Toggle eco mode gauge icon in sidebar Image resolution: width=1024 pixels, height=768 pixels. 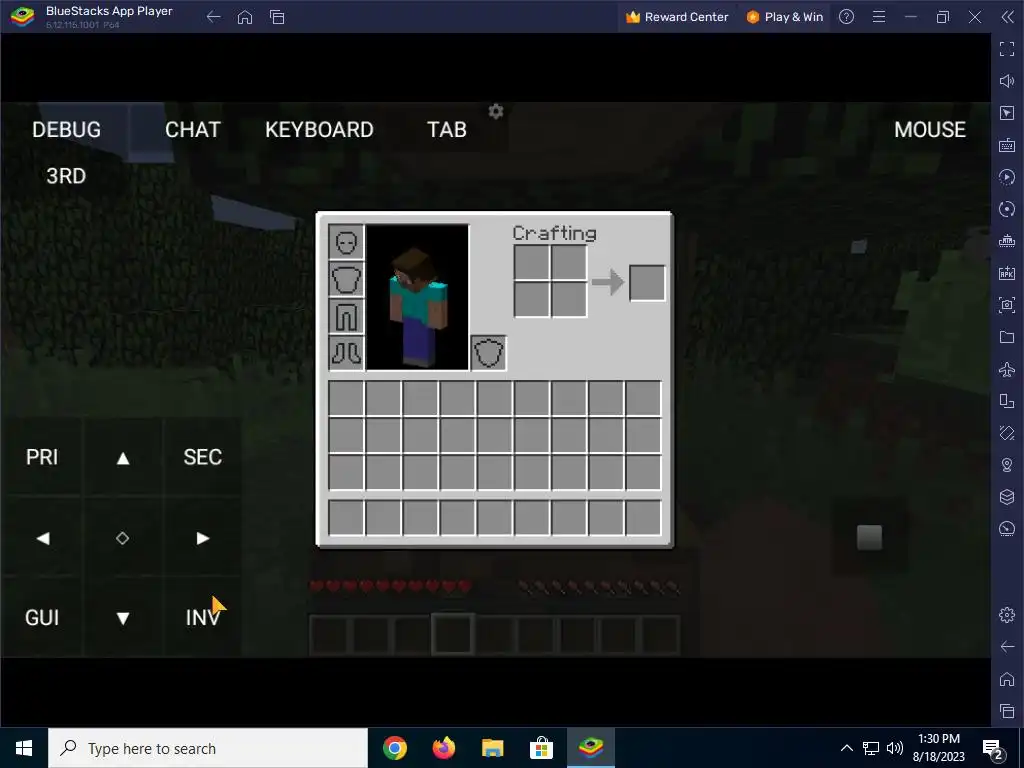point(1007,529)
